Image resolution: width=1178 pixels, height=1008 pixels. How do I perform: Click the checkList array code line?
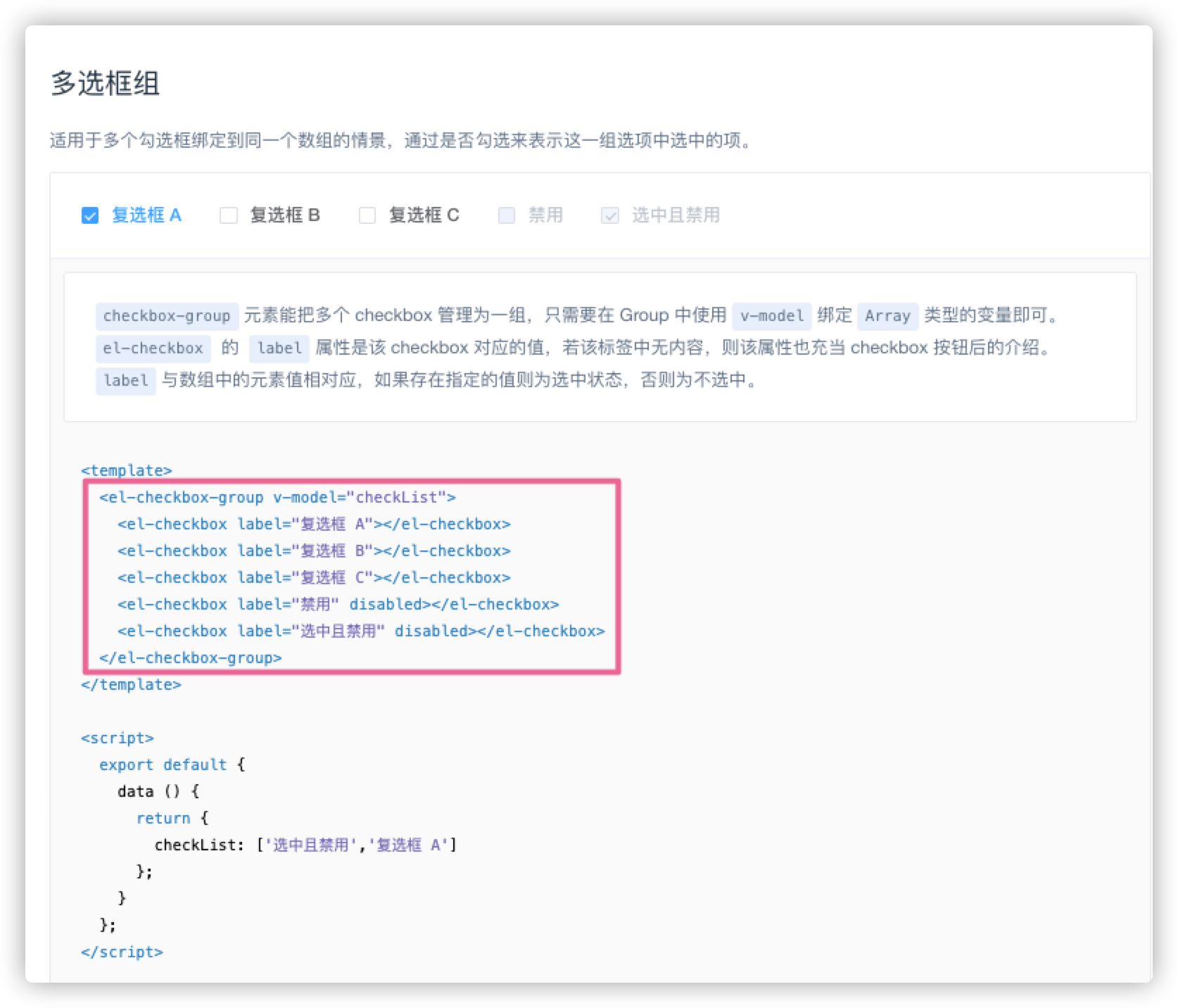coord(305,845)
